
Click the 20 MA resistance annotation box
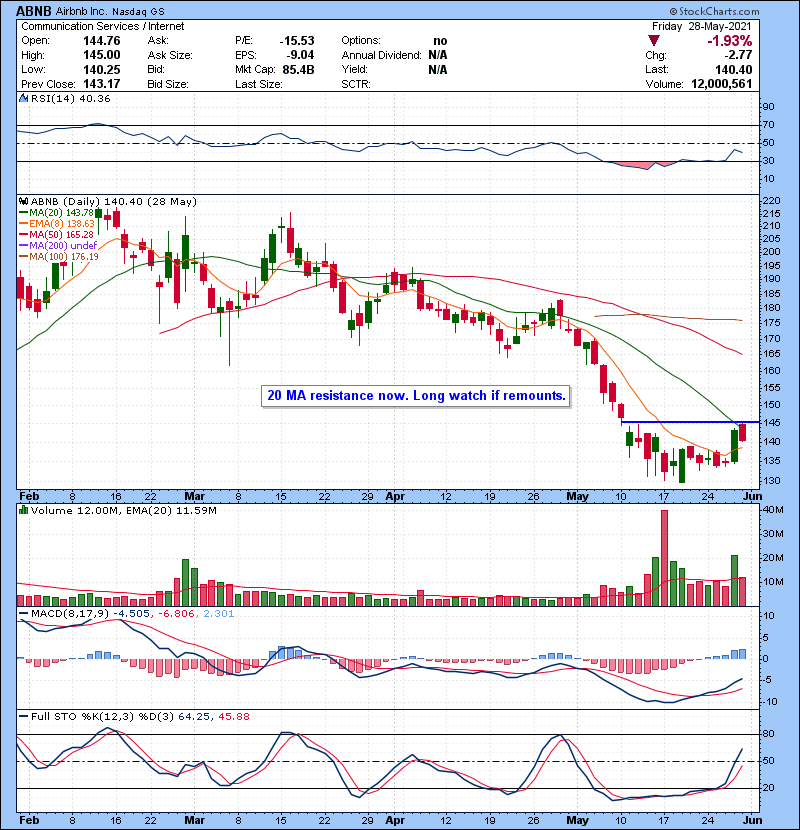[416, 396]
